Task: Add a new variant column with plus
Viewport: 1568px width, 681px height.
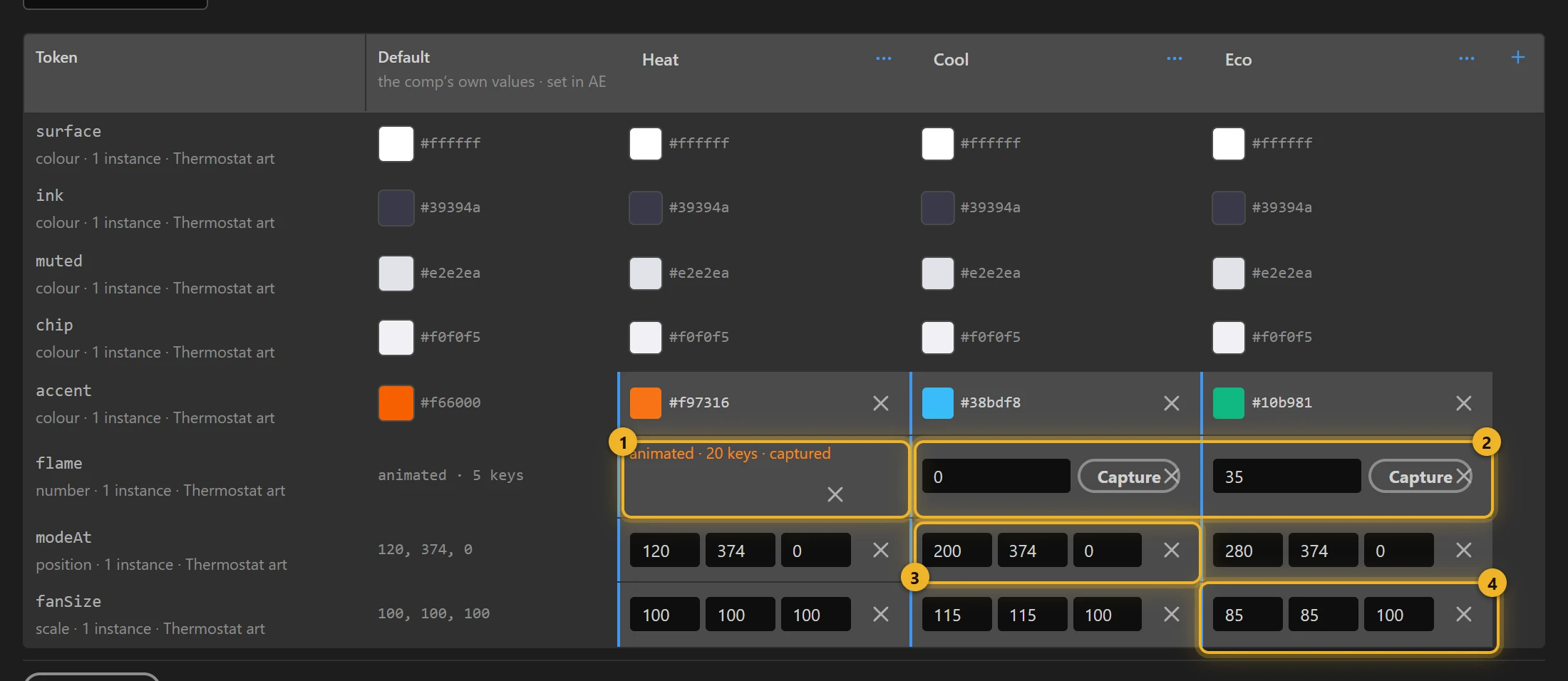Action: pyautogui.click(x=1518, y=57)
